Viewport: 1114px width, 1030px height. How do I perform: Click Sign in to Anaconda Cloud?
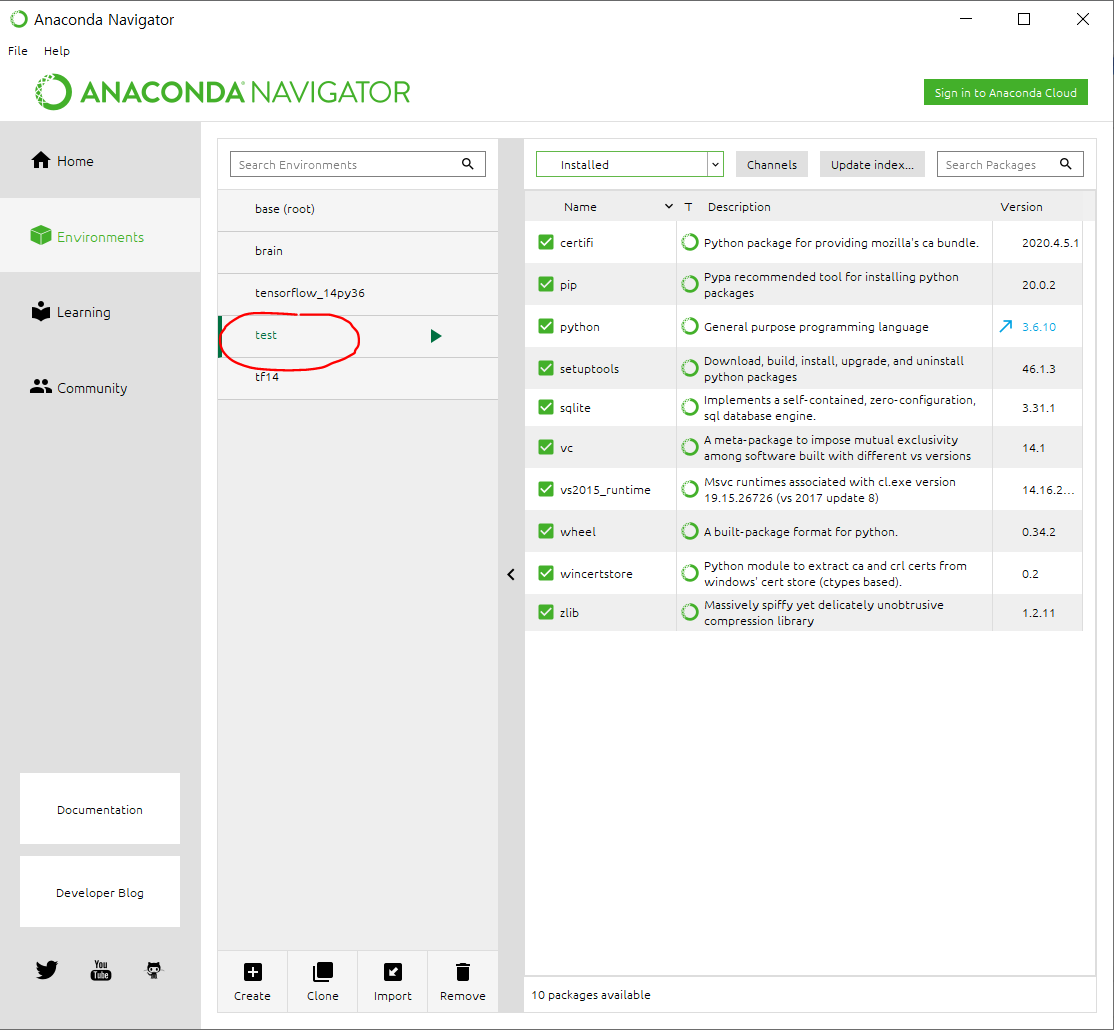click(x=1005, y=92)
